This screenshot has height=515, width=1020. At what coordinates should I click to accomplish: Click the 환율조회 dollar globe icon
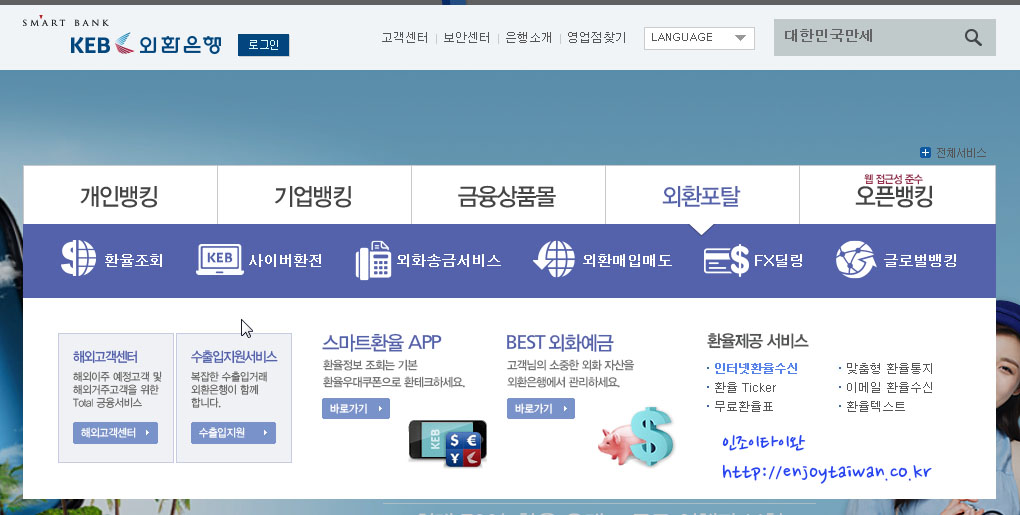(78, 258)
